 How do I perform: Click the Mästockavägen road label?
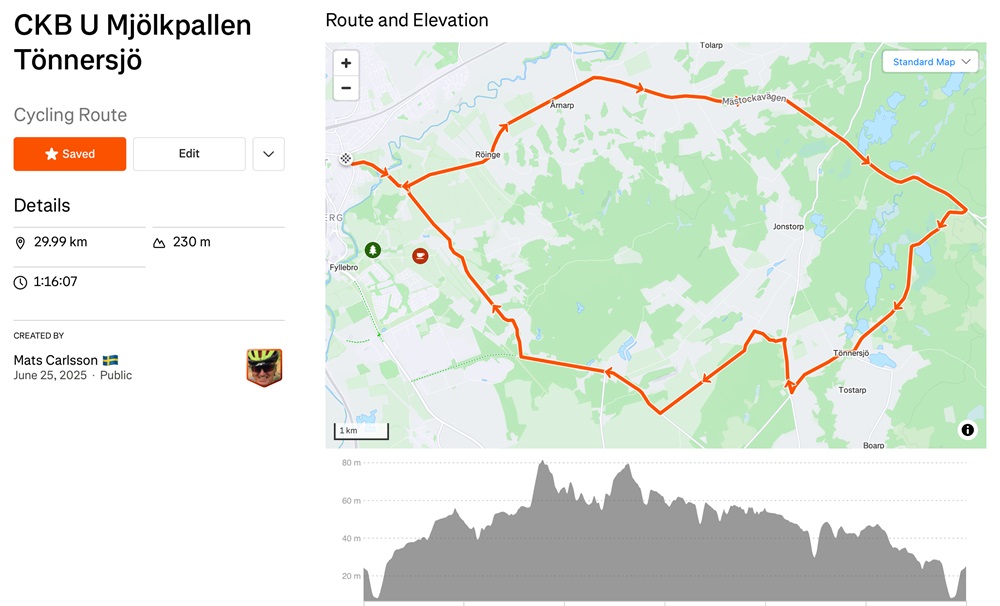coord(754,100)
